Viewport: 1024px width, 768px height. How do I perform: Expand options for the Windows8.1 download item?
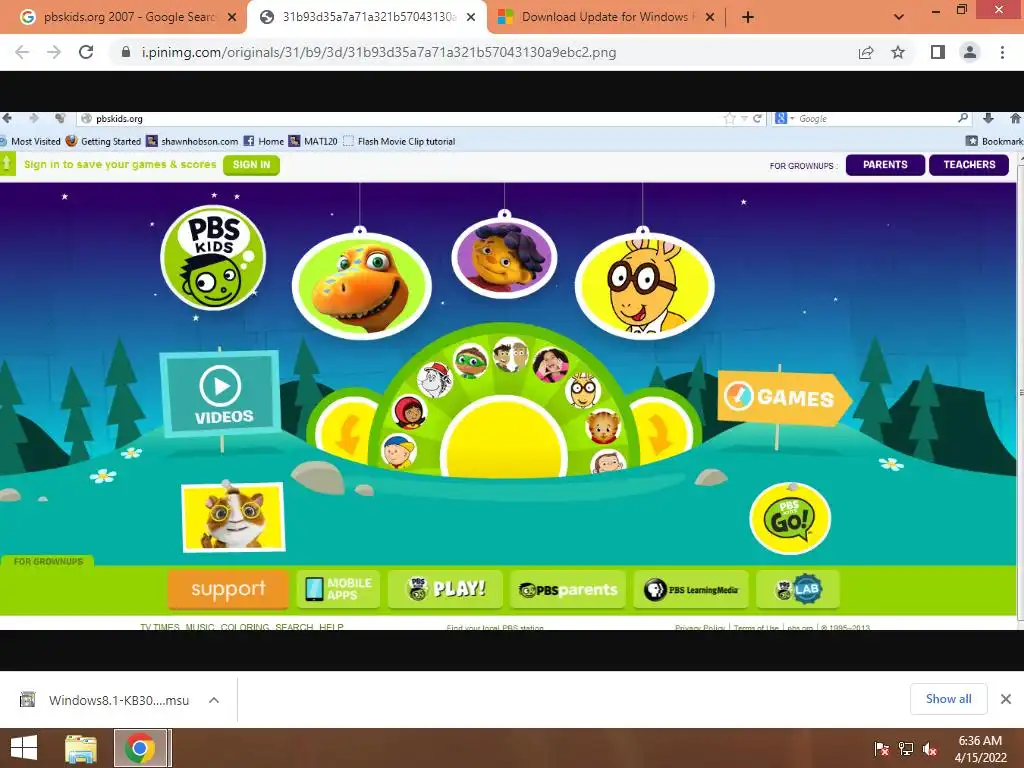point(214,700)
